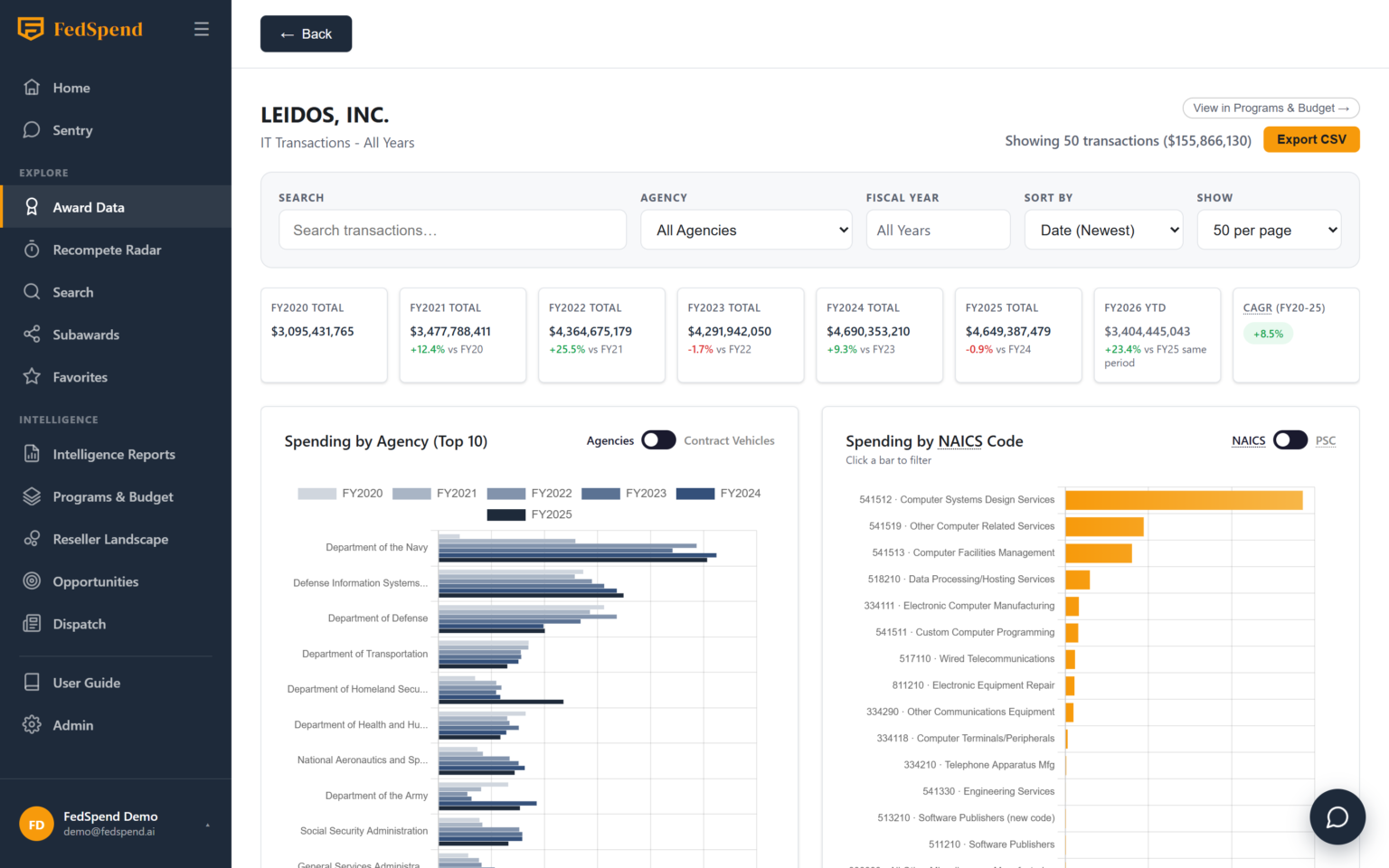Open Recompete Radar menu item
The image size is (1389, 868).
pyautogui.click(x=116, y=250)
